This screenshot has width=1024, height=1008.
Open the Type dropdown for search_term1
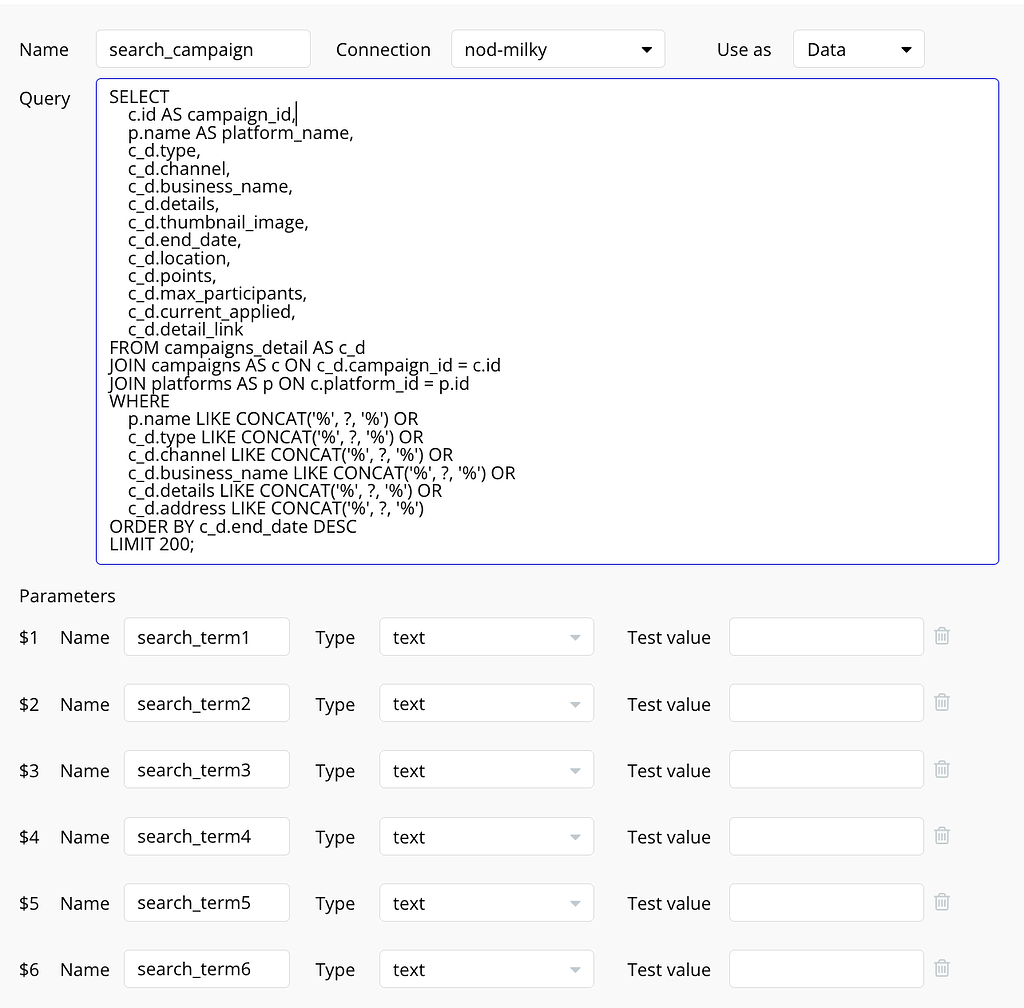pyautogui.click(x=486, y=636)
